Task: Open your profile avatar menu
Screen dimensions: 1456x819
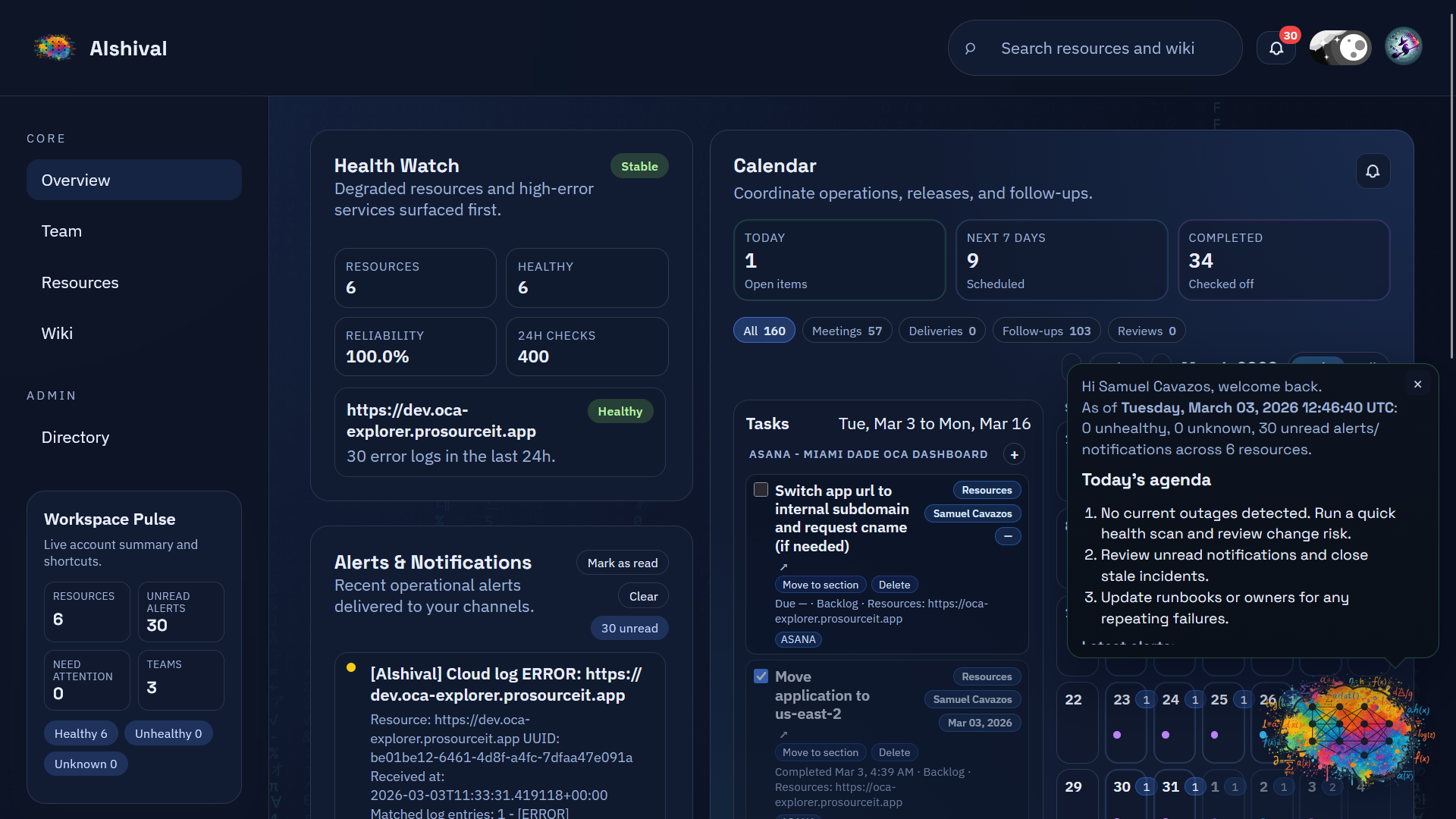Action: pos(1404,46)
